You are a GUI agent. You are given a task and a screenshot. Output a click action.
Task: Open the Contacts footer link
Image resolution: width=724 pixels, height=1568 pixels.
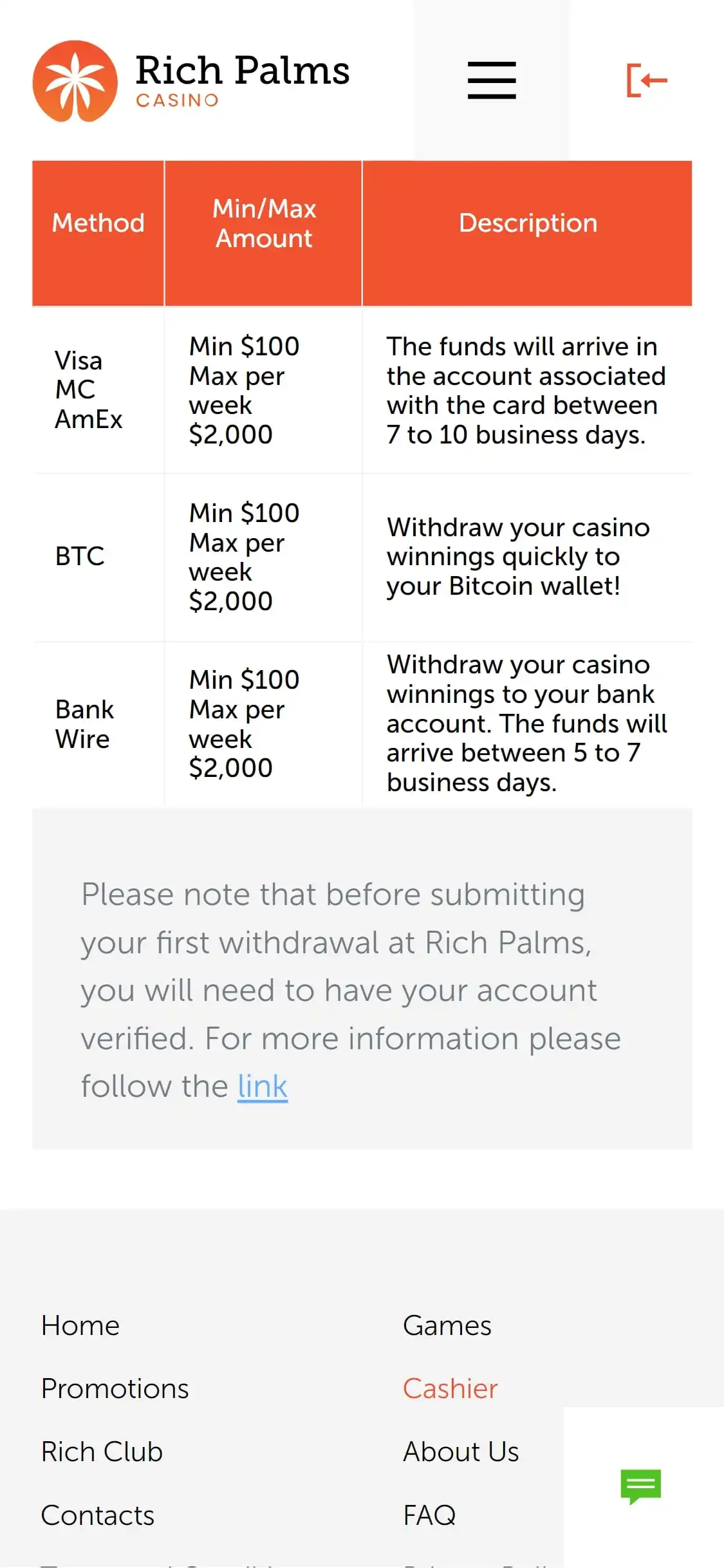coord(98,1515)
